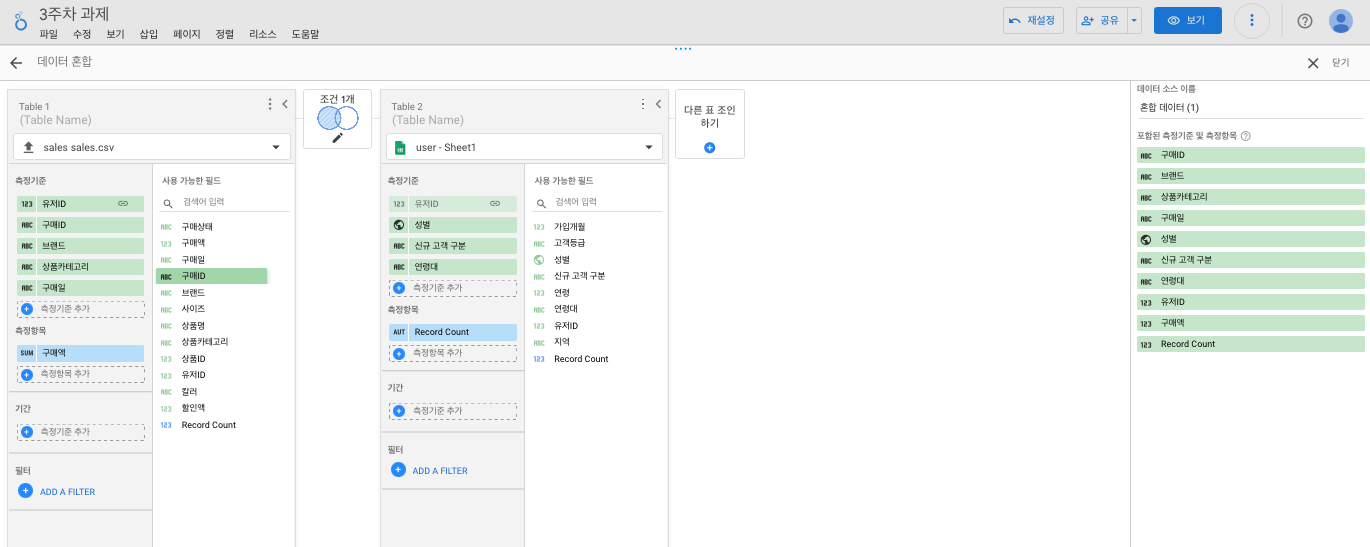The image size is (1370, 547).
Task: Click the magnifier icon in Table 2 field search
Action: pyautogui.click(x=541, y=202)
